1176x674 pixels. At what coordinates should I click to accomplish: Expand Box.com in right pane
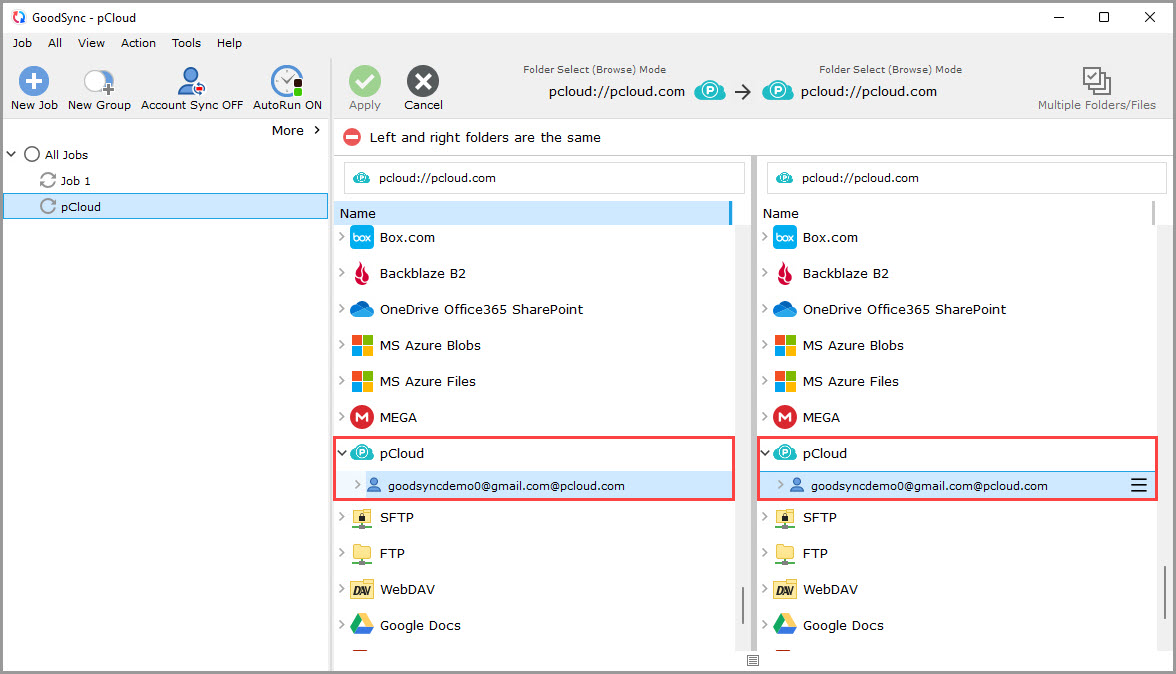[765, 237]
